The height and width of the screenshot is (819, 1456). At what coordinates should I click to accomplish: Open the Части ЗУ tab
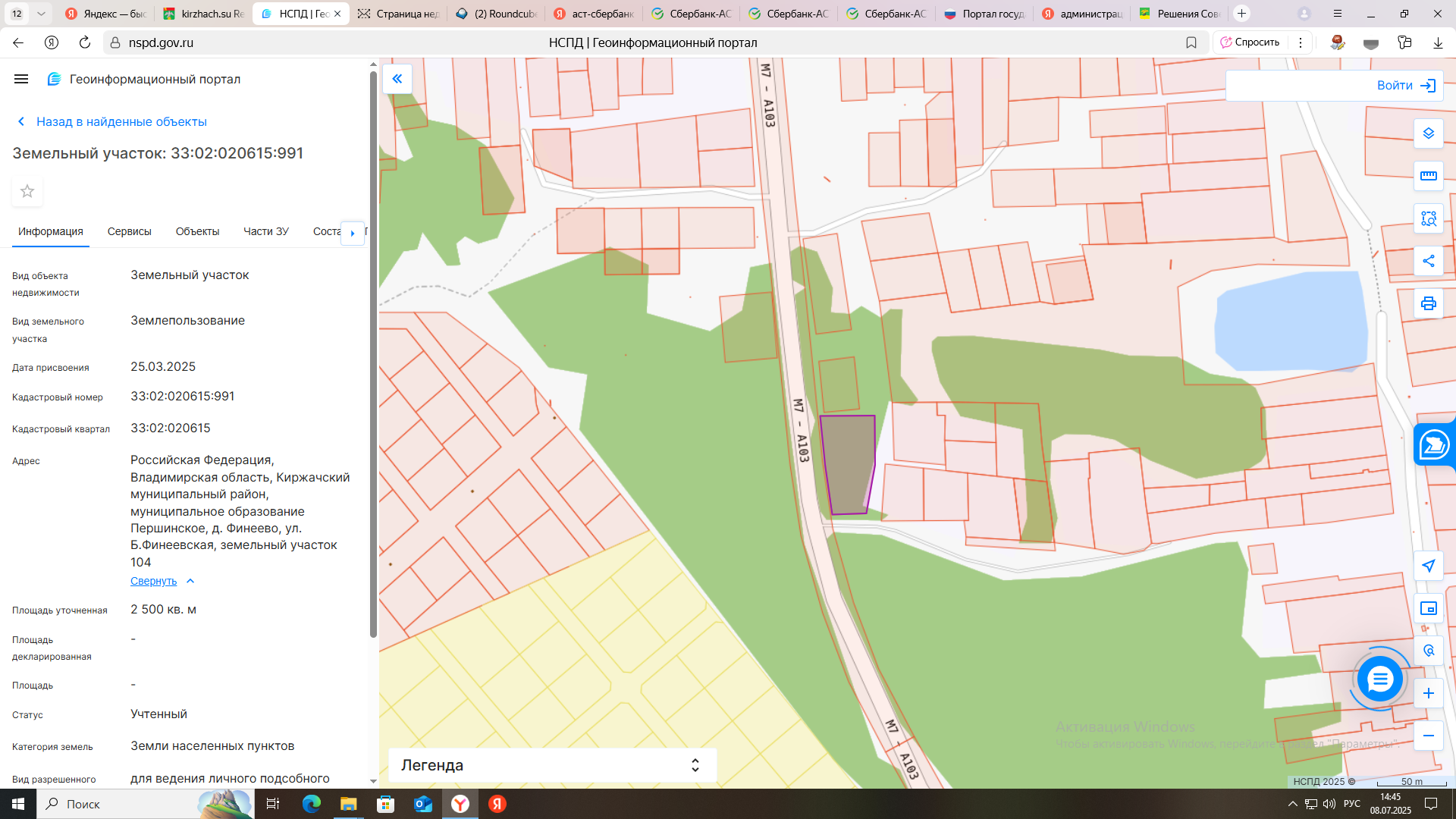265,231
